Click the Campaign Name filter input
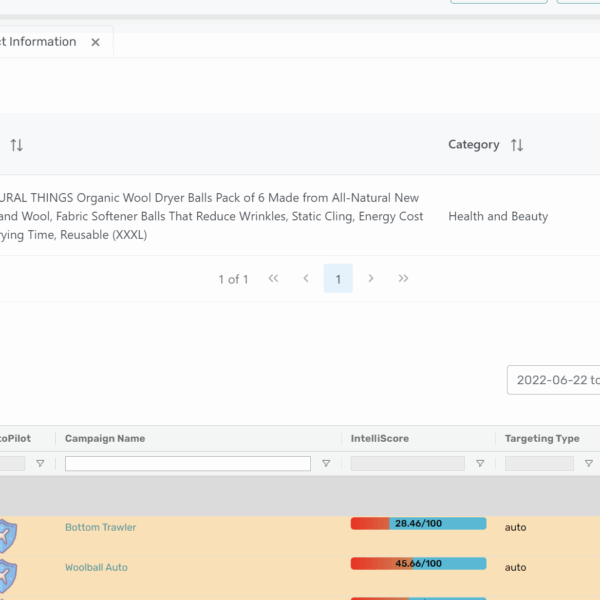 pyautogui.click(x=188, y=463)
